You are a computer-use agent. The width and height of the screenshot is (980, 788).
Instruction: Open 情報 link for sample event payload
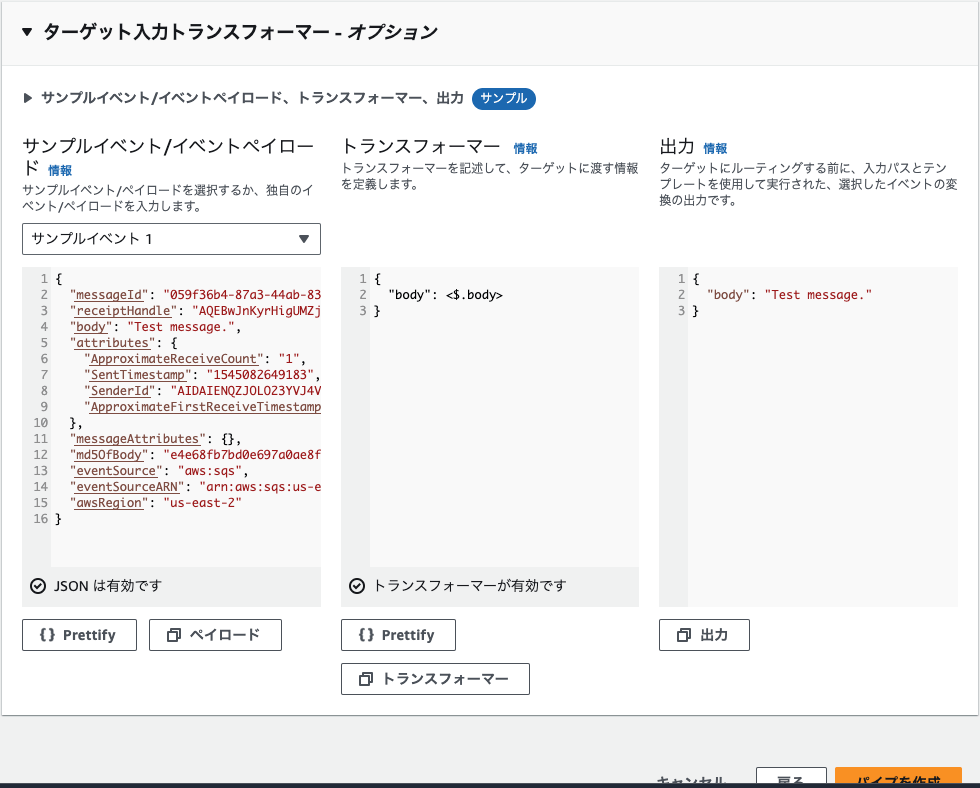coord(60,171)
